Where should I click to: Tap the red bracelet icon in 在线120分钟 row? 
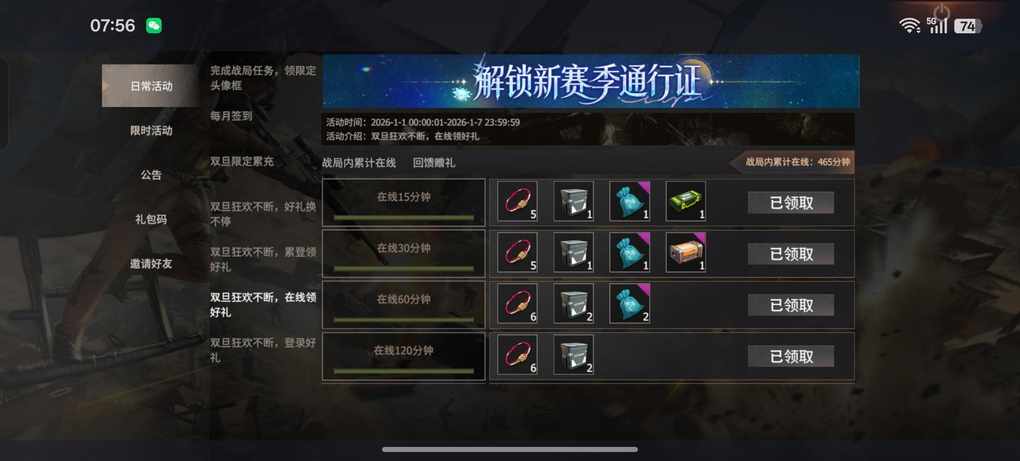click(x=518, y=355)
